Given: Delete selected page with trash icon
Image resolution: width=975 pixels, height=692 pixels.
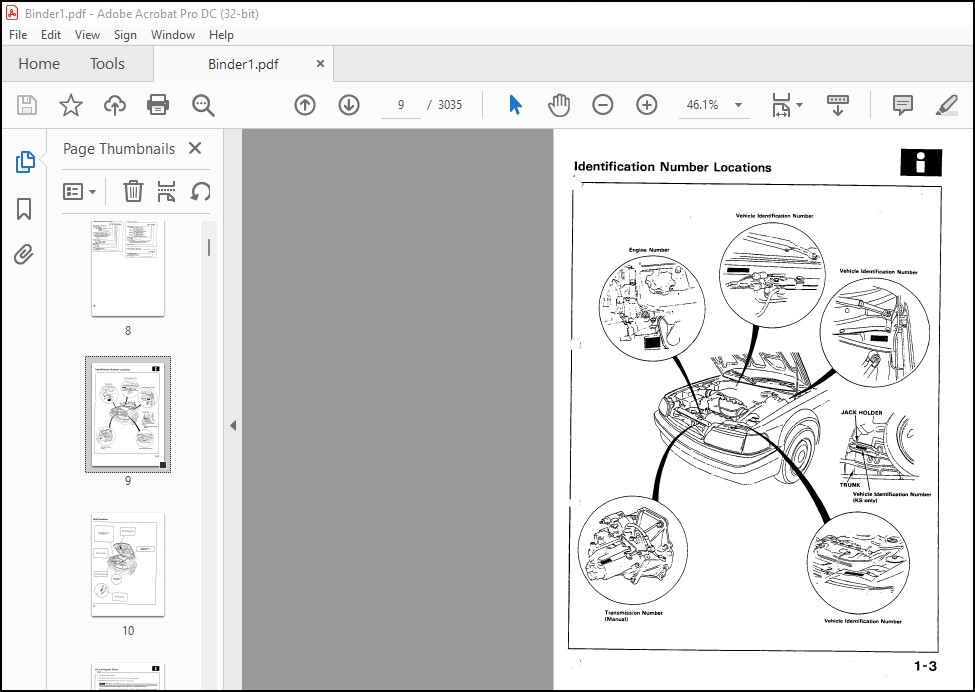Looking at the screenshot, I should point(133,191).
